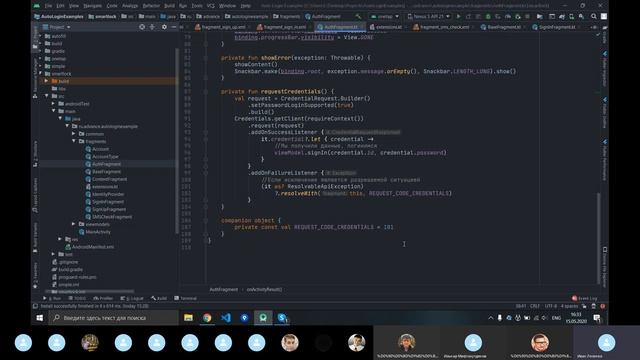Open the Nexus device selector dropdown
This screenshot has height=360, width=640.
point(429,16)
